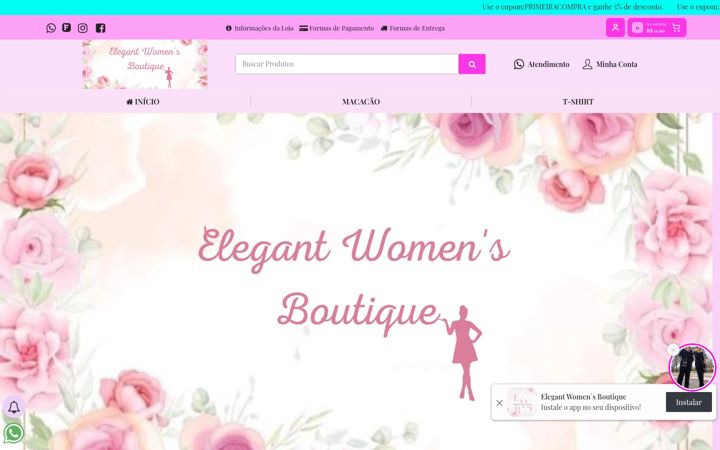The image size is (720, 450).
Task: Click the Elegant Women's Boutique header logo
Action: click(x=145, y=64)
